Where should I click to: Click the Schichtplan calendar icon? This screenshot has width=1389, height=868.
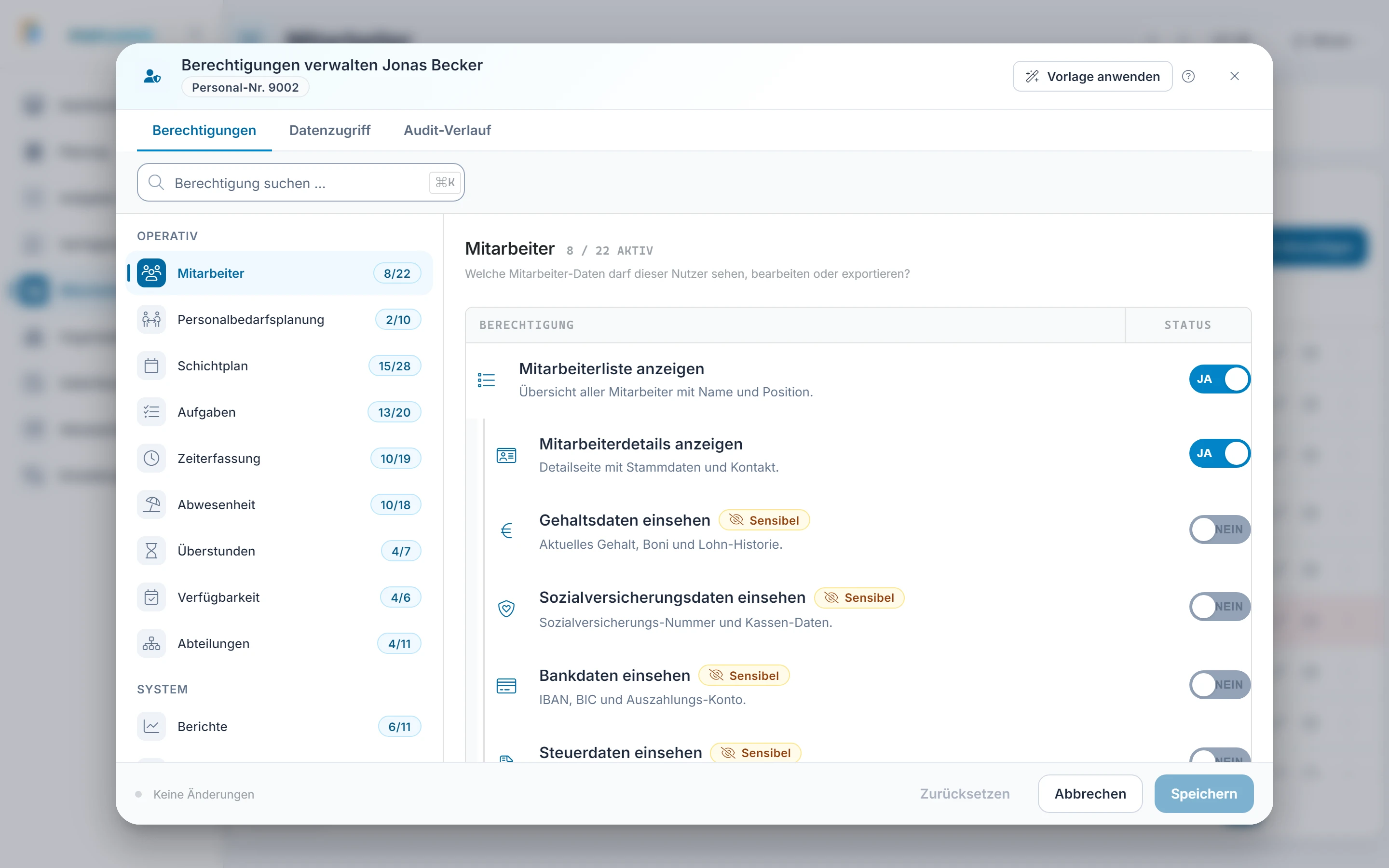(x=151, y=366)
